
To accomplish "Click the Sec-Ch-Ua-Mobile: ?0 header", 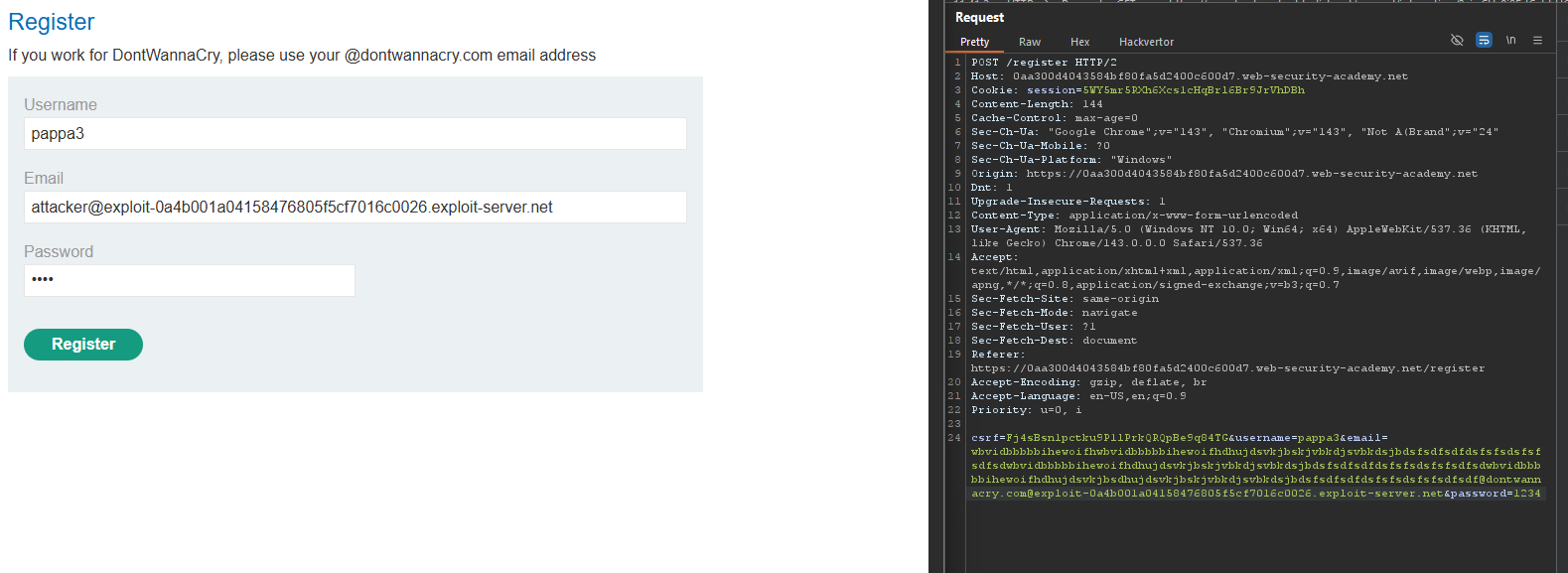I will 1041,146.
